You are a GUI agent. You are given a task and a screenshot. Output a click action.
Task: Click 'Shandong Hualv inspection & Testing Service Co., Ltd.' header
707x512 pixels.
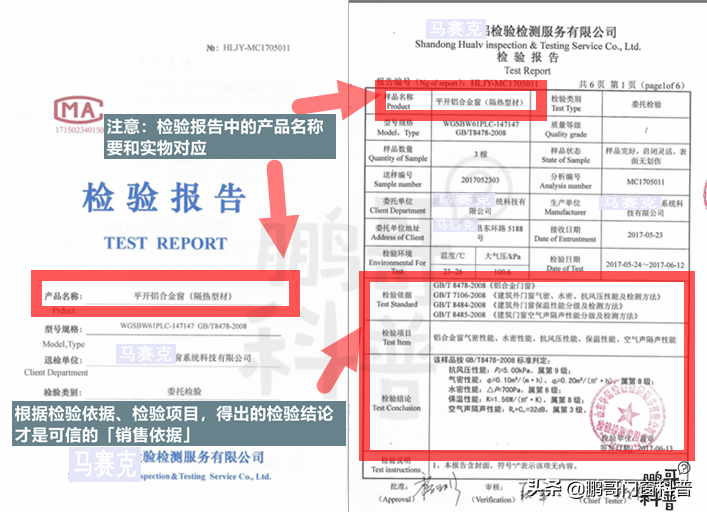point(528,45)
